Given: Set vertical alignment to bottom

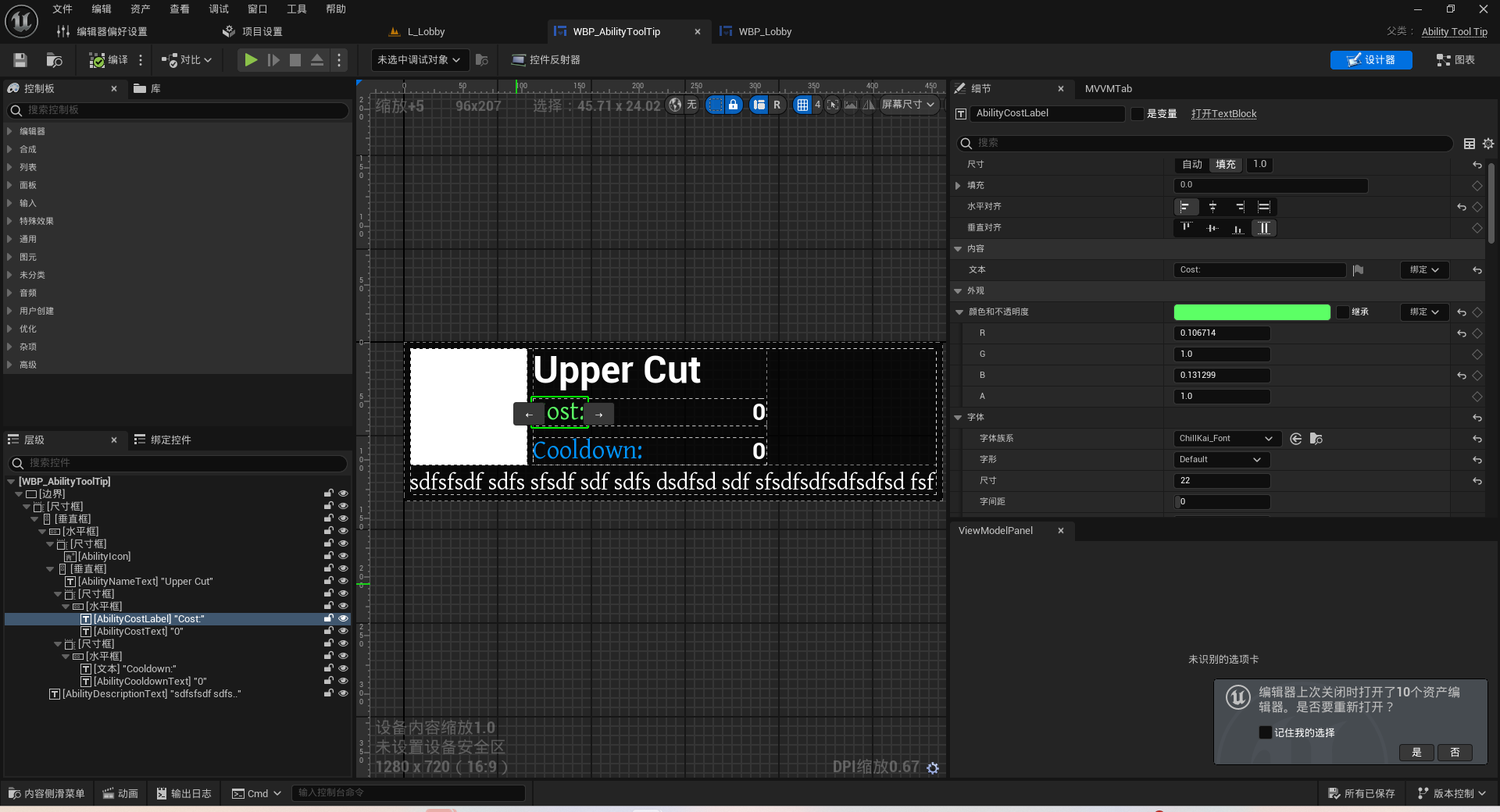Looking at the screenshot, I should 1239,228.
